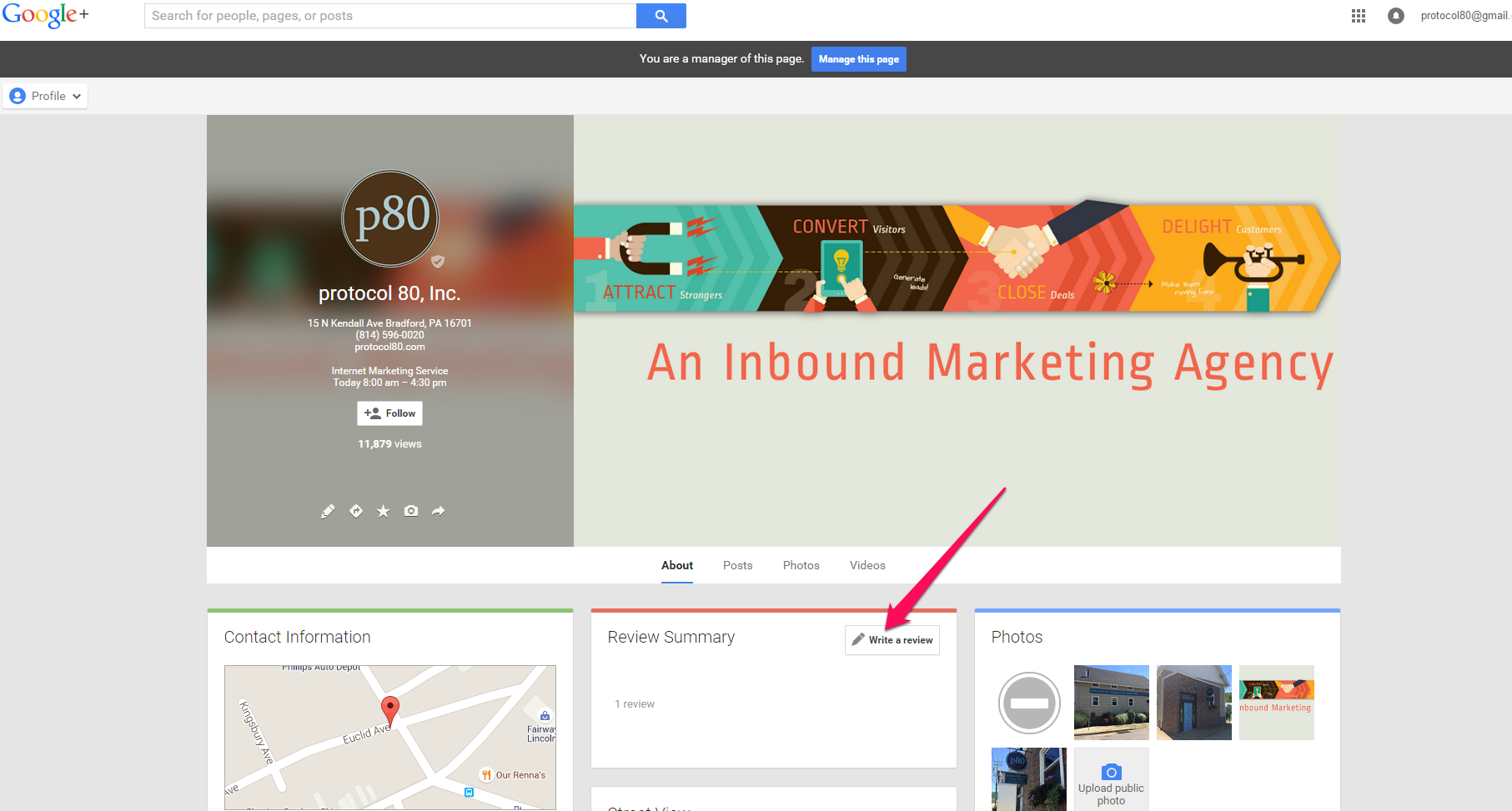The width and height of the screenshot is (1512, 811).
Task: Open the protocol80.com website link
Action: point(389,347)
